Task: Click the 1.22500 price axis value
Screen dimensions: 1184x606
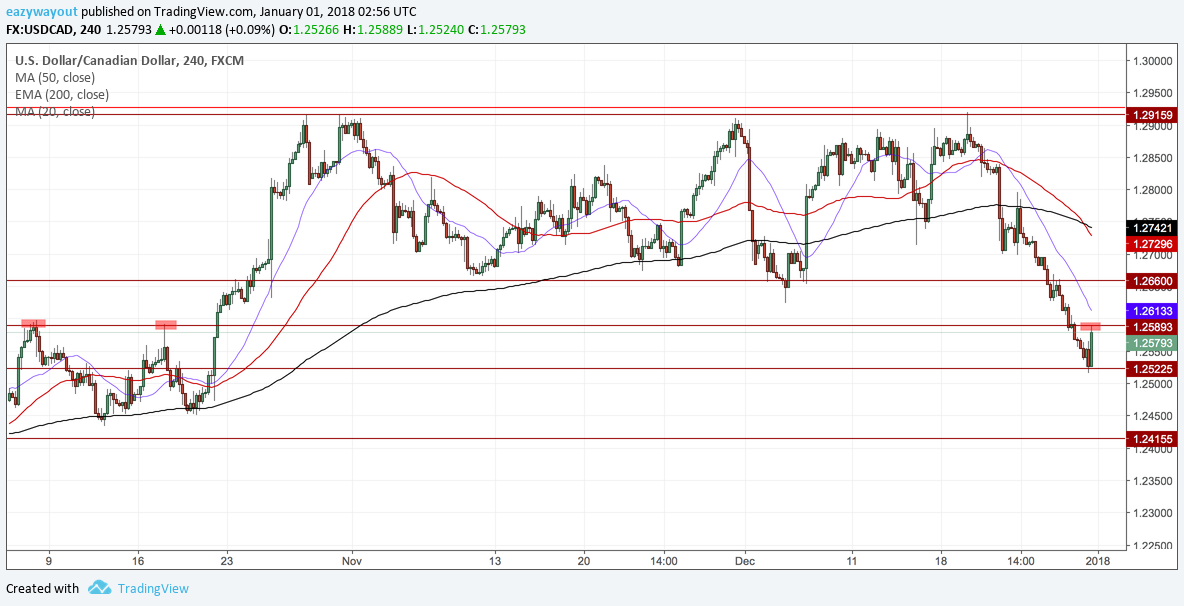Action: coord(1151,546)
